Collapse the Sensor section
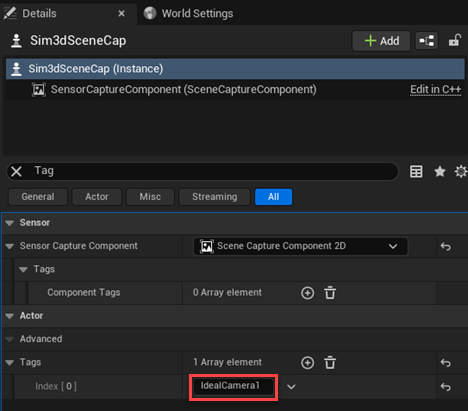Viewport: 468px width, 411px height. (x=10, y=223)
